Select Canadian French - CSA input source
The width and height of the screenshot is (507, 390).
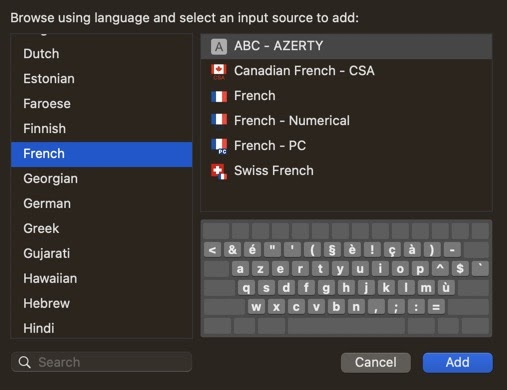tap(346, 71)
